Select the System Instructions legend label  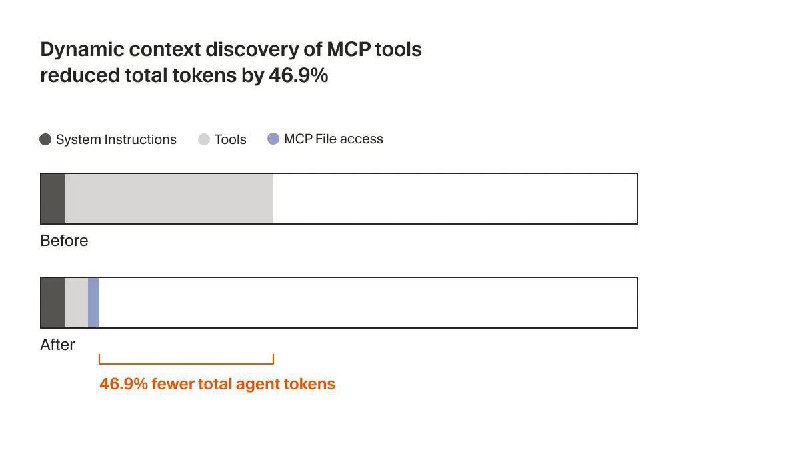point(116,140)
